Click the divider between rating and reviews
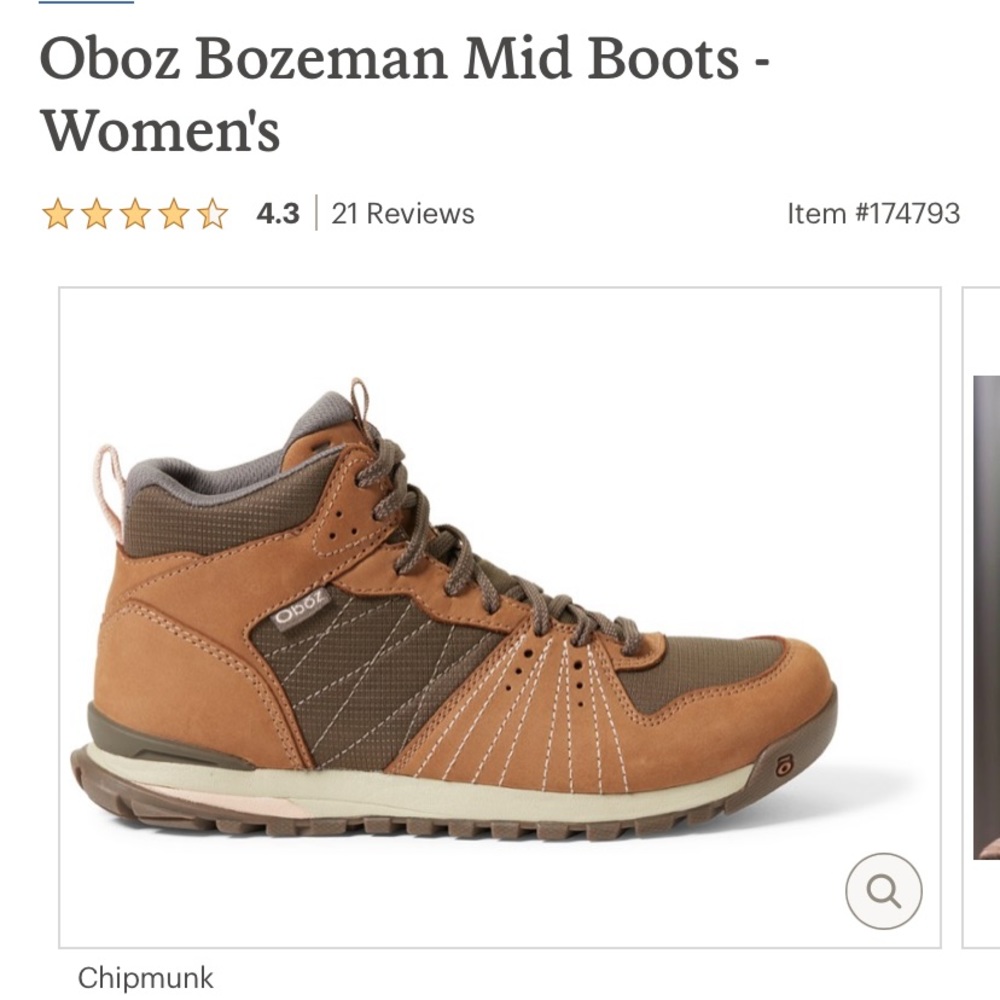 [x=315, y=212]
